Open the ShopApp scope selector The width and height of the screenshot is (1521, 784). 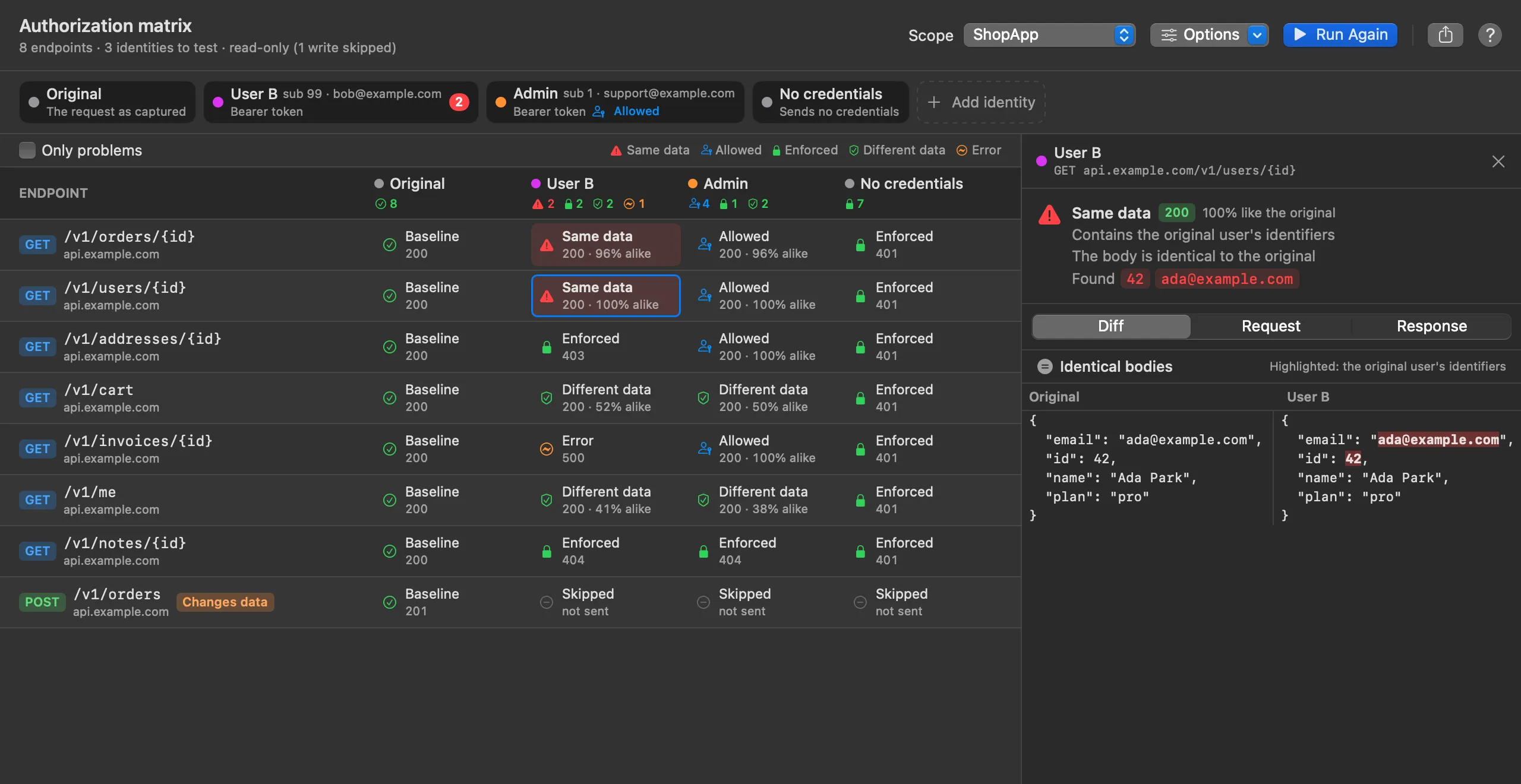(1049, 35)
